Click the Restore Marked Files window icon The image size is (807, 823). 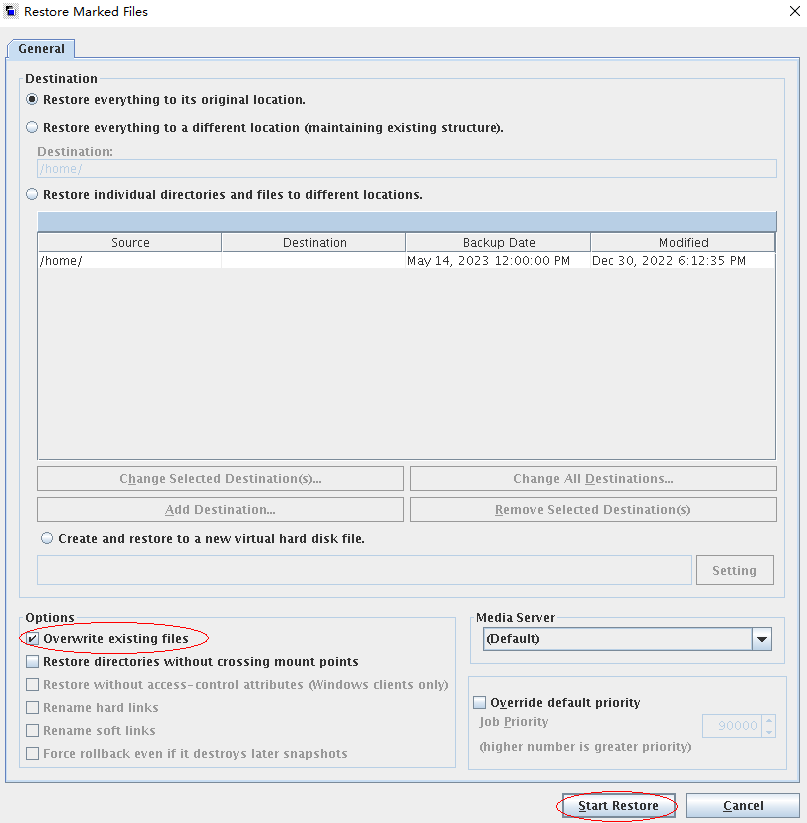point(11,11)
